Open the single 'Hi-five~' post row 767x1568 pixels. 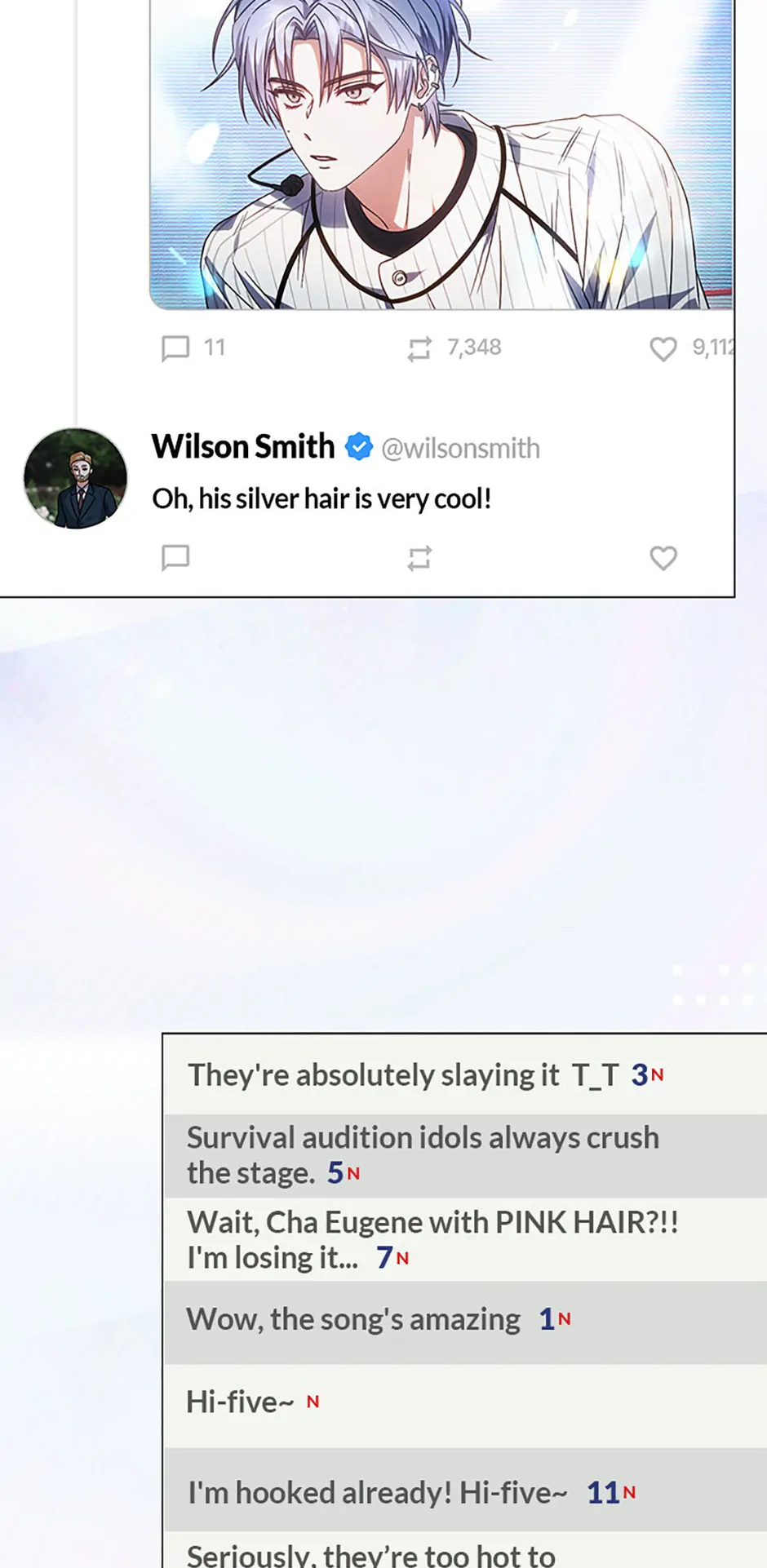[x=465, y=1406]
